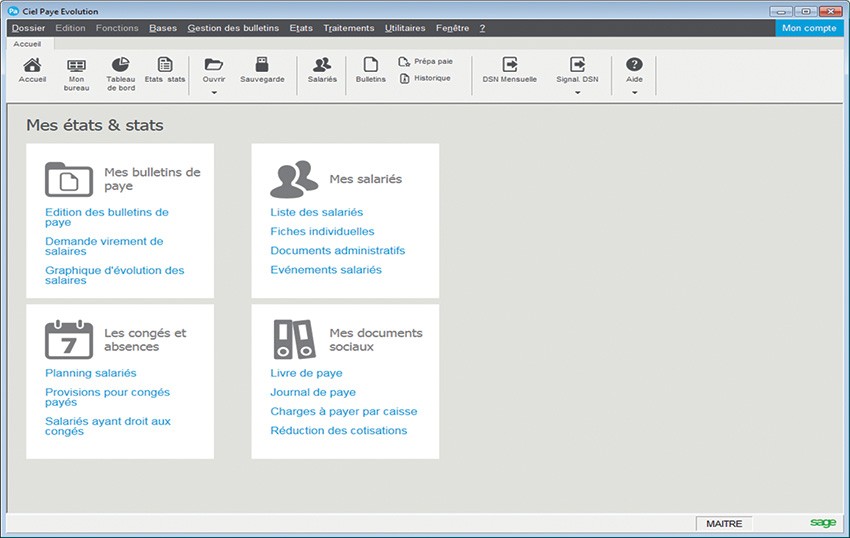Open the Salariés toolbar icon
The height and width of the screenshot is (538, 850).
click(322, 69)
